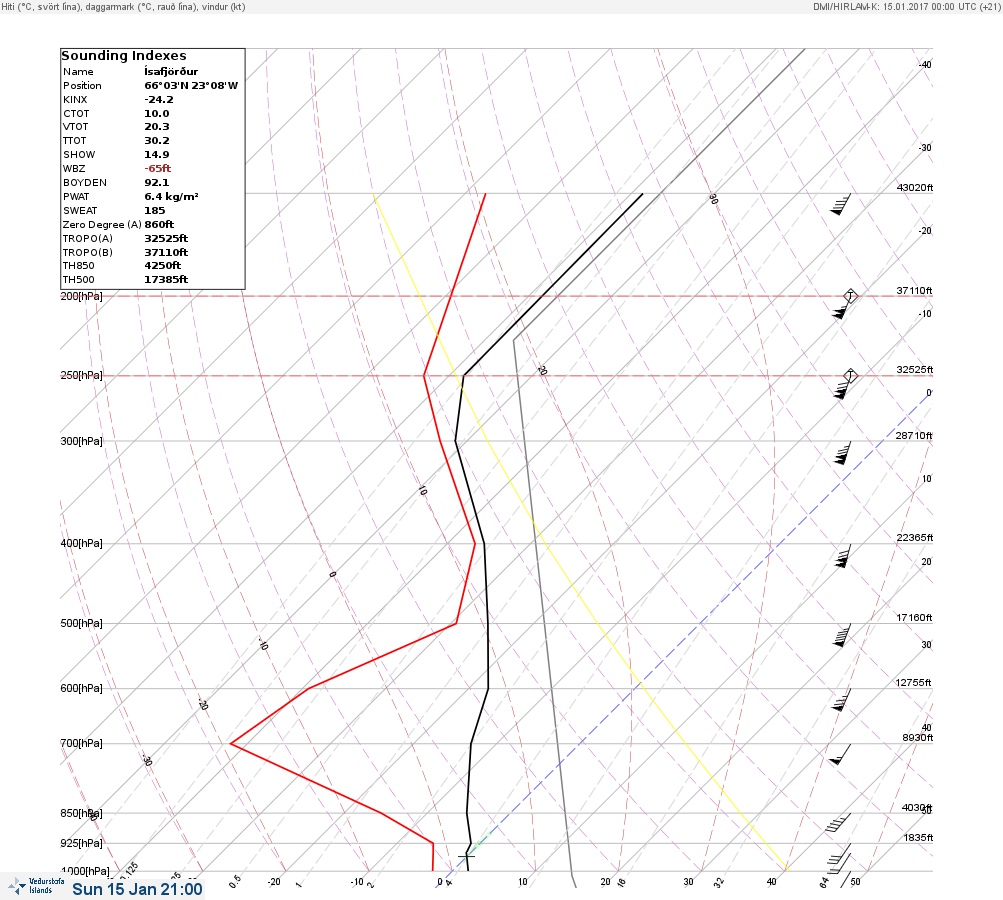Viewport: 1003px width, 900px height.
Task: Click timestamp Sun 15 Jan 21:00
Action: [x=138, y=889]
